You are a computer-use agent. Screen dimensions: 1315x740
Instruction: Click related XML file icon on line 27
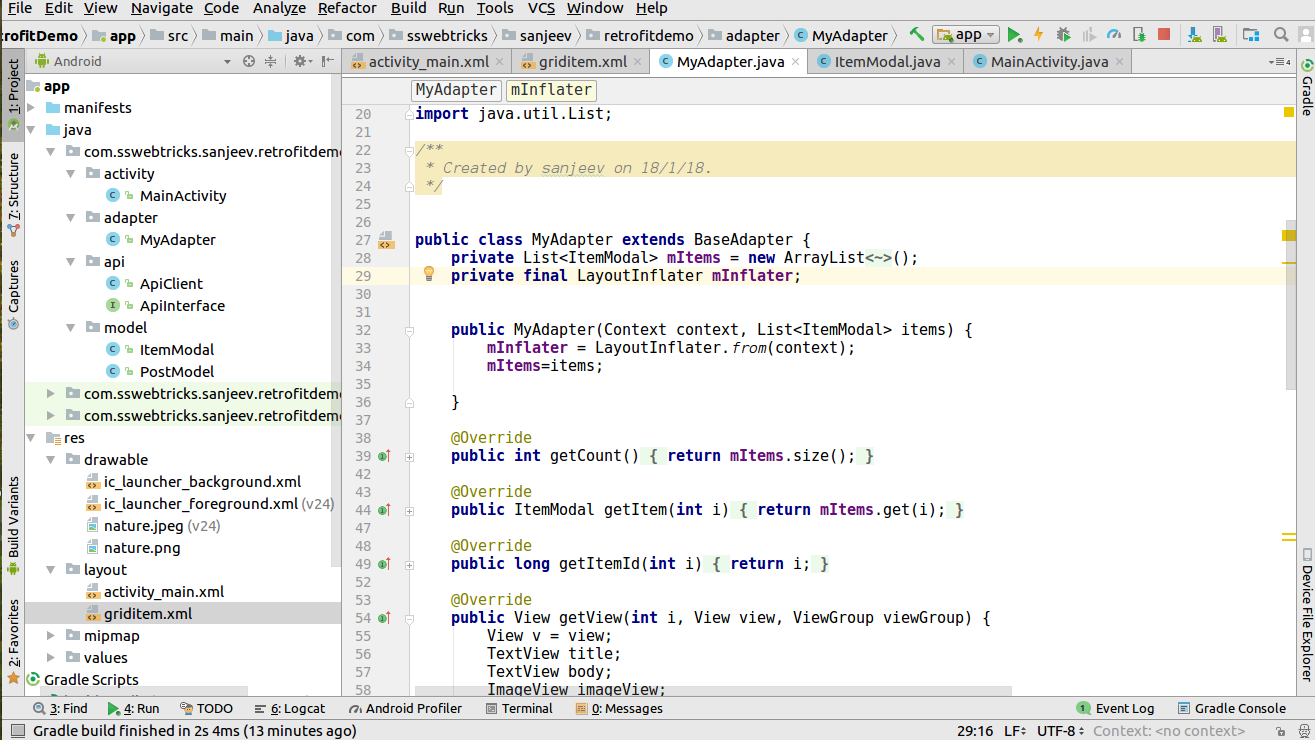pyautogui.click(x=386, y=240)
